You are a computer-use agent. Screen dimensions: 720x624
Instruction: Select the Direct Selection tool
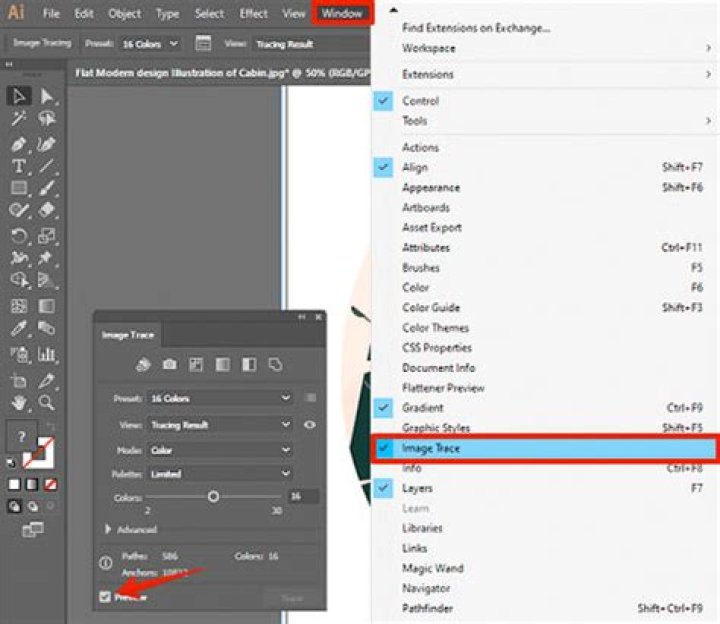coord(46,96)
